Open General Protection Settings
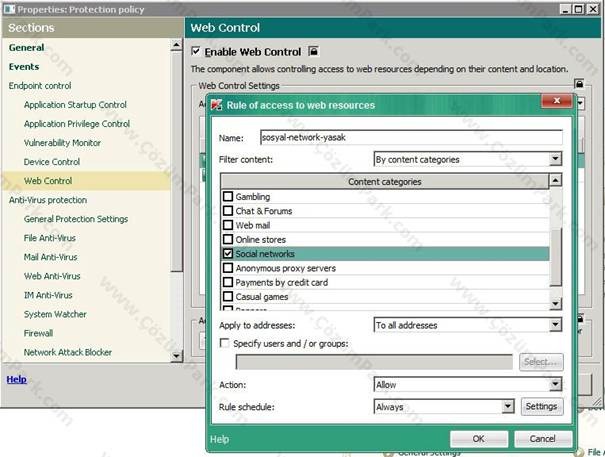605x457 pixels. pos(76,219)
